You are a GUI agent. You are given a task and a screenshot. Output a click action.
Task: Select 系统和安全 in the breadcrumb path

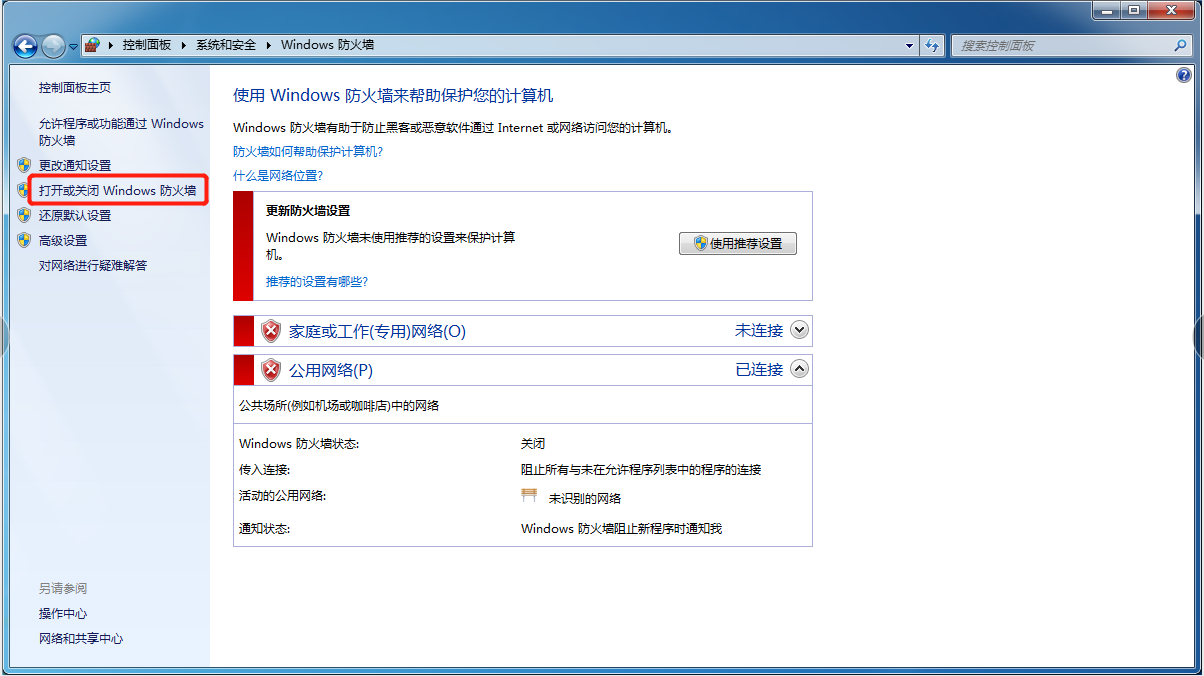coord(226,45)
